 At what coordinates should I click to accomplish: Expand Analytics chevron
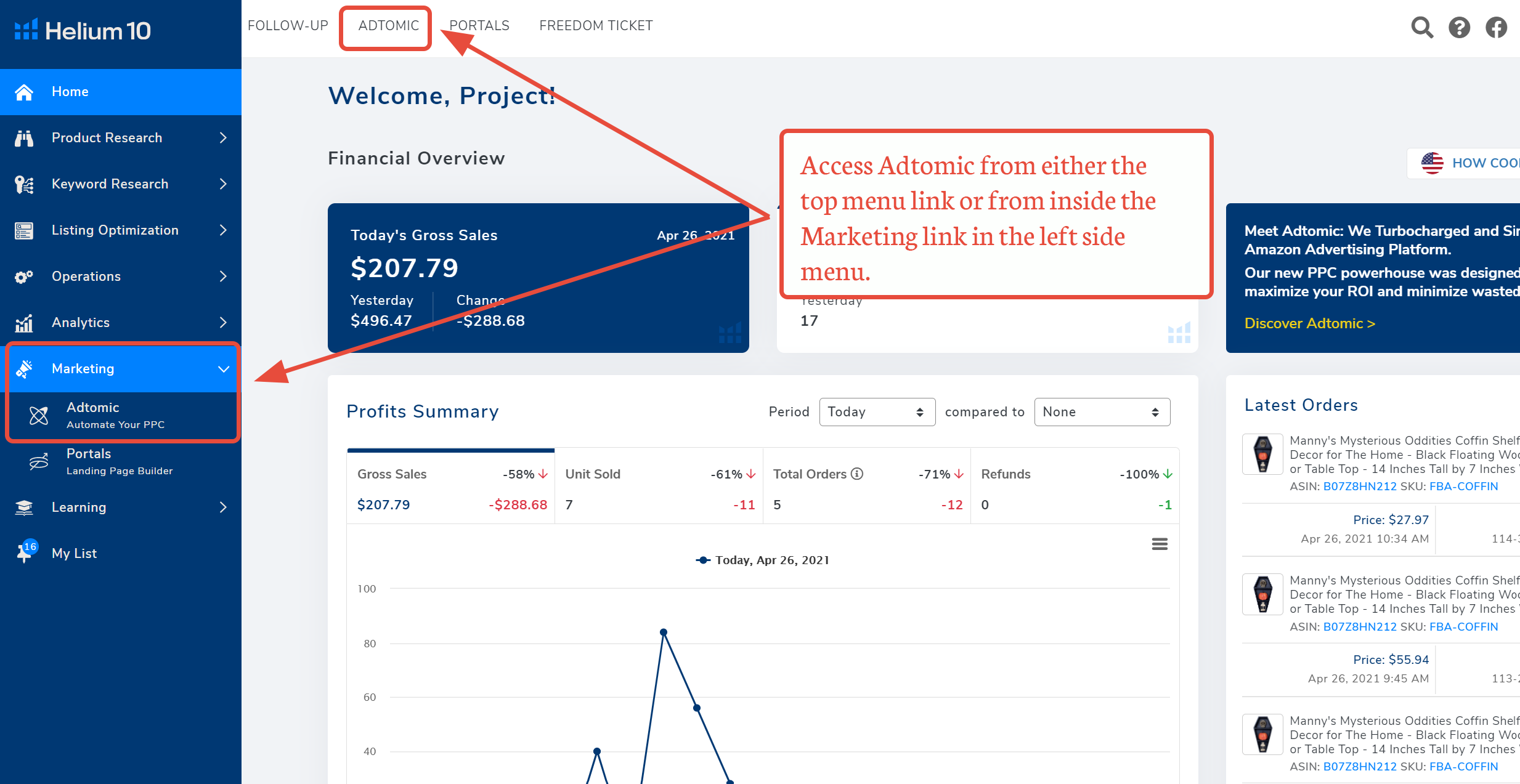pyautogui.click(x=223, y=323)
